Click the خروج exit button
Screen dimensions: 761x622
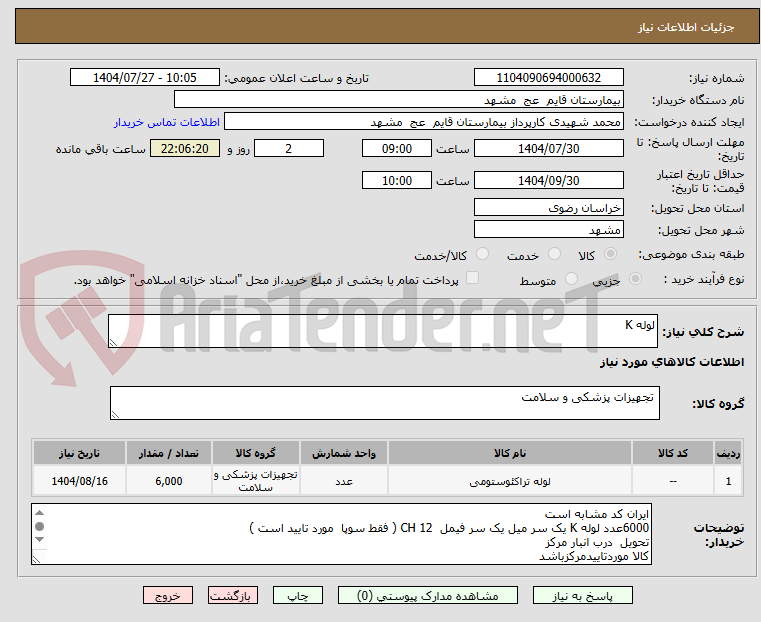point(167,595)
